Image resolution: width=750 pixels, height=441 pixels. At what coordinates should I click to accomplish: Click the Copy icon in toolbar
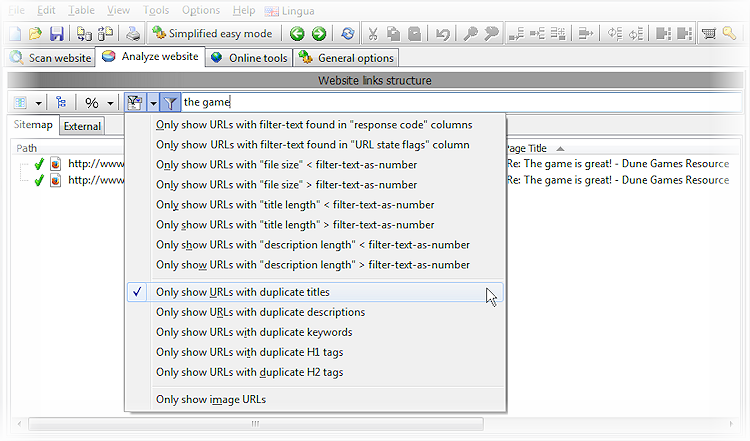tap(394, 33)
